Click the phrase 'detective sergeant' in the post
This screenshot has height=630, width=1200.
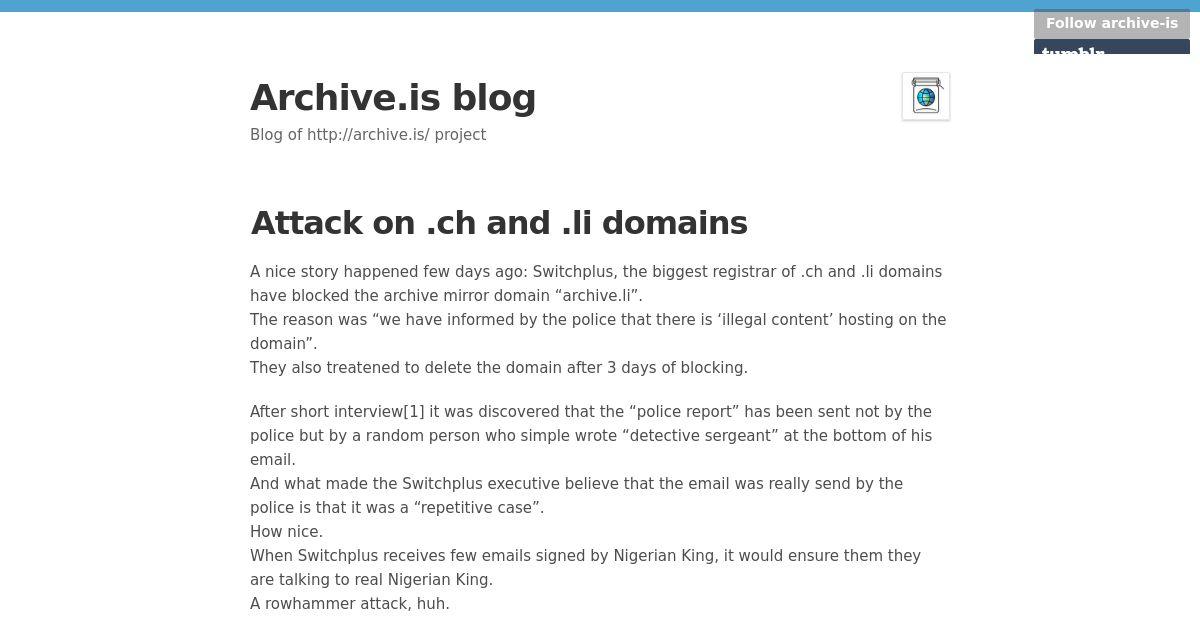[700, 436]
